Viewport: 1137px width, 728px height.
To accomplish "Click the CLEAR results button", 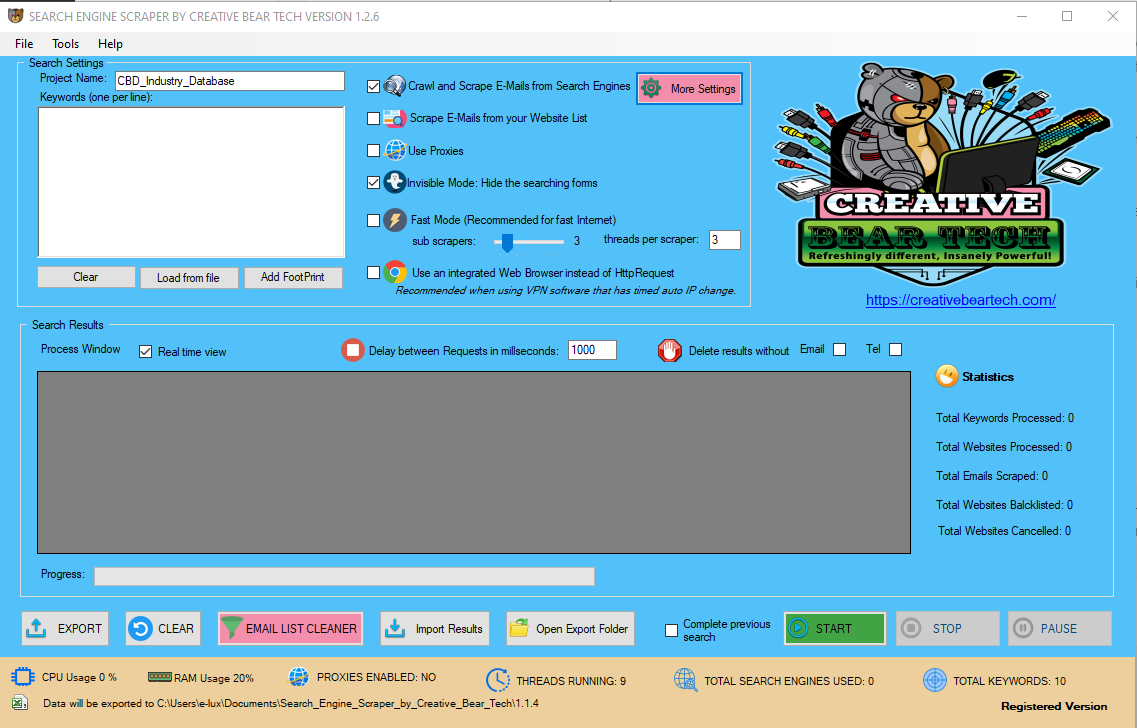I will click(x=163, y=628).
